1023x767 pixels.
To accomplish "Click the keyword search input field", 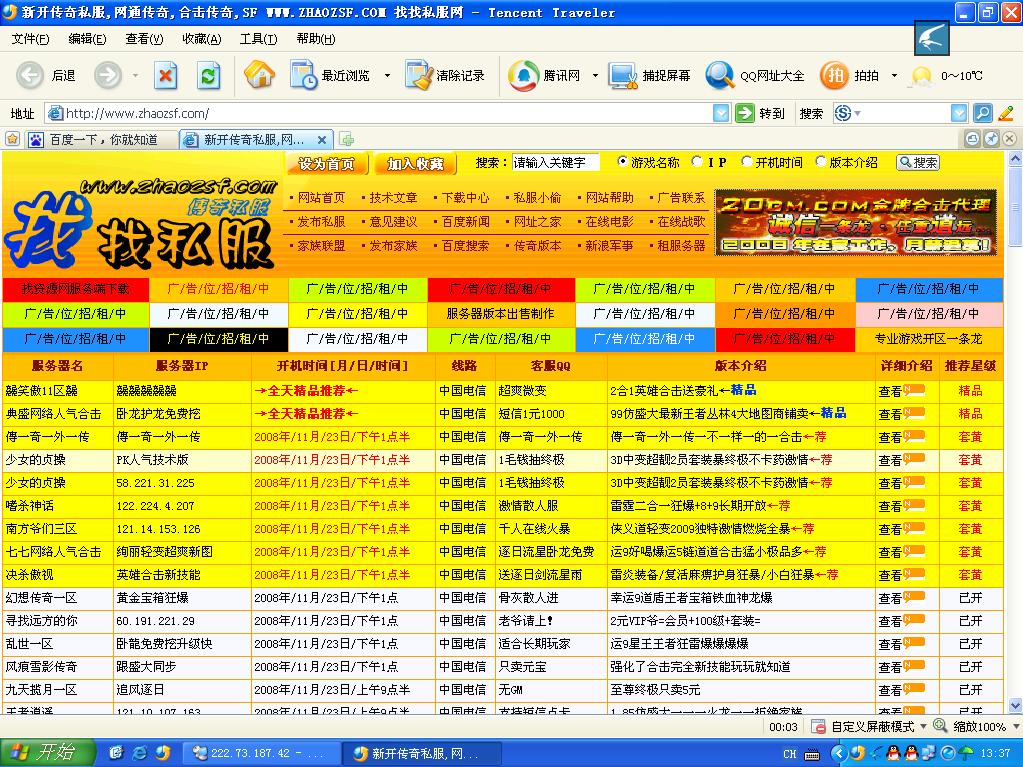I will (x=558, y=161).
